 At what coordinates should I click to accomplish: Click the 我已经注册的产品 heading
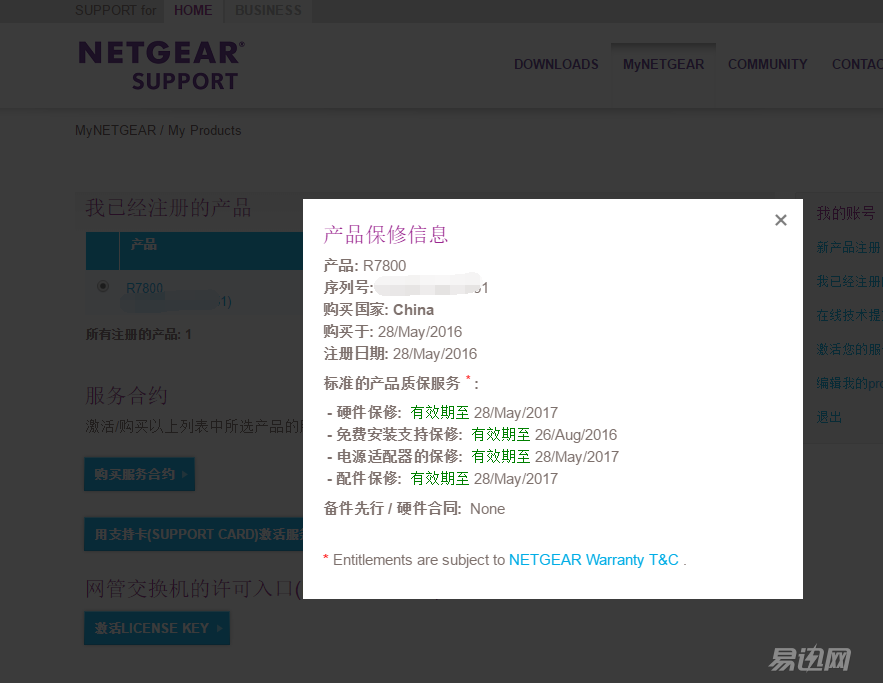tap(168, 208)
